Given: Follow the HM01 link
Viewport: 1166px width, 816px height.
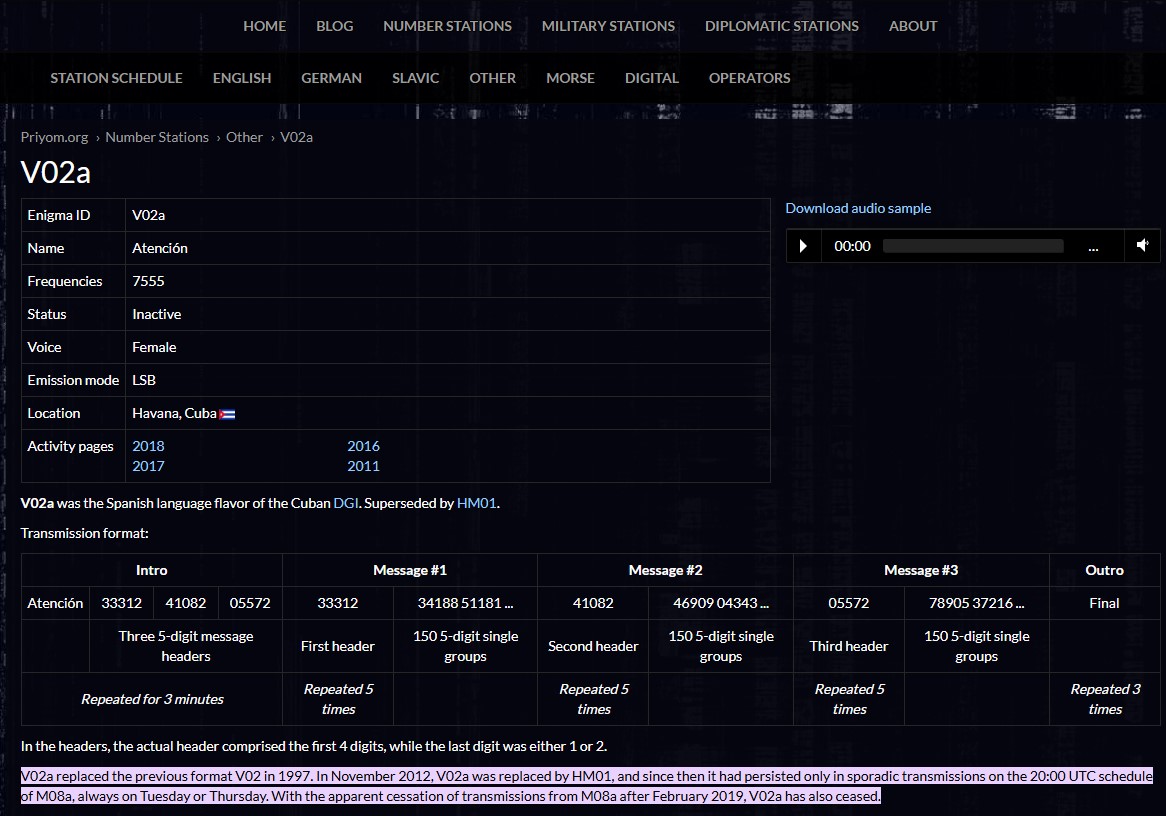Looking at the screenshot, I should [x=476, y=503].
